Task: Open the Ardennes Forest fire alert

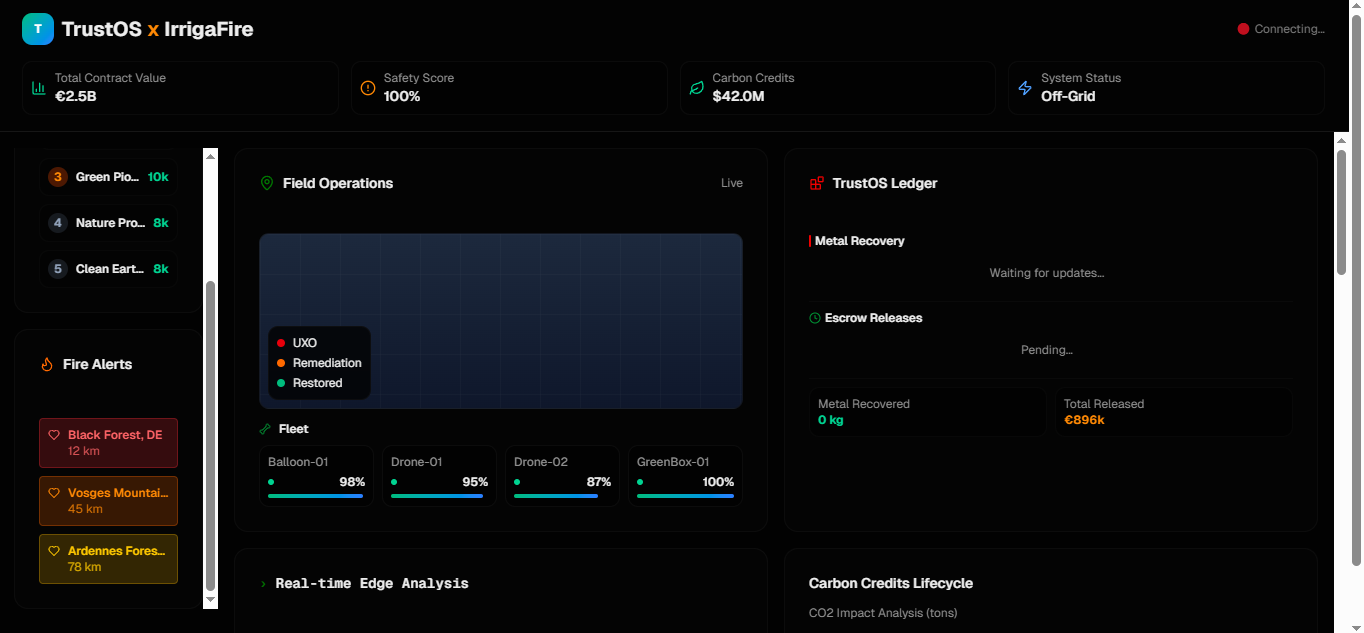Action: [108, 559]
